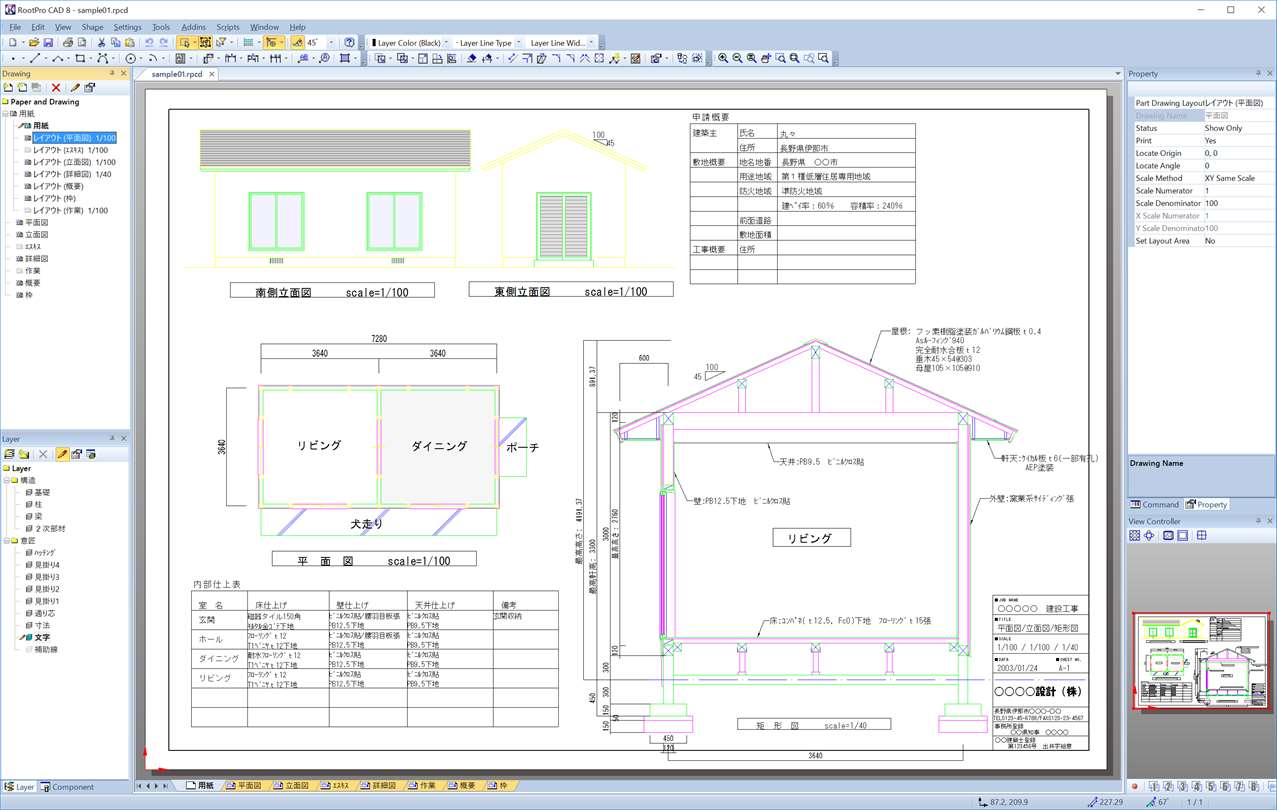Close the sample01.rpcd document tab

click(212, 74)
